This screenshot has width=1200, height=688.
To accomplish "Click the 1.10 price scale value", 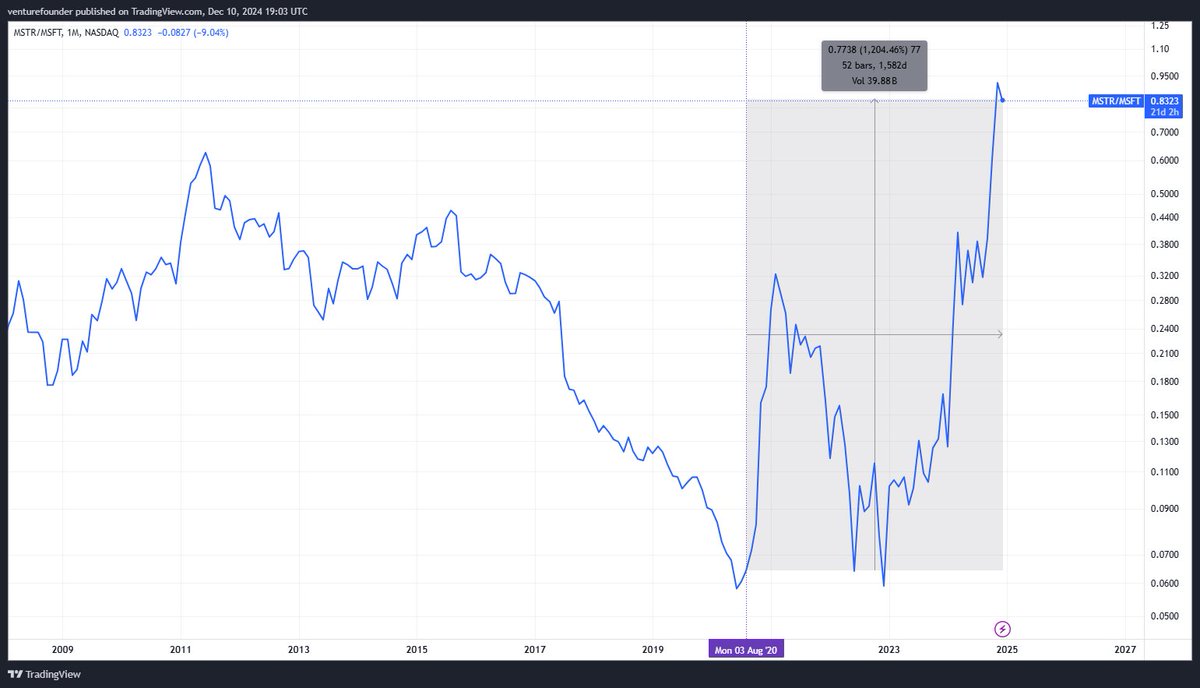I will click(x=1160, y=49).
